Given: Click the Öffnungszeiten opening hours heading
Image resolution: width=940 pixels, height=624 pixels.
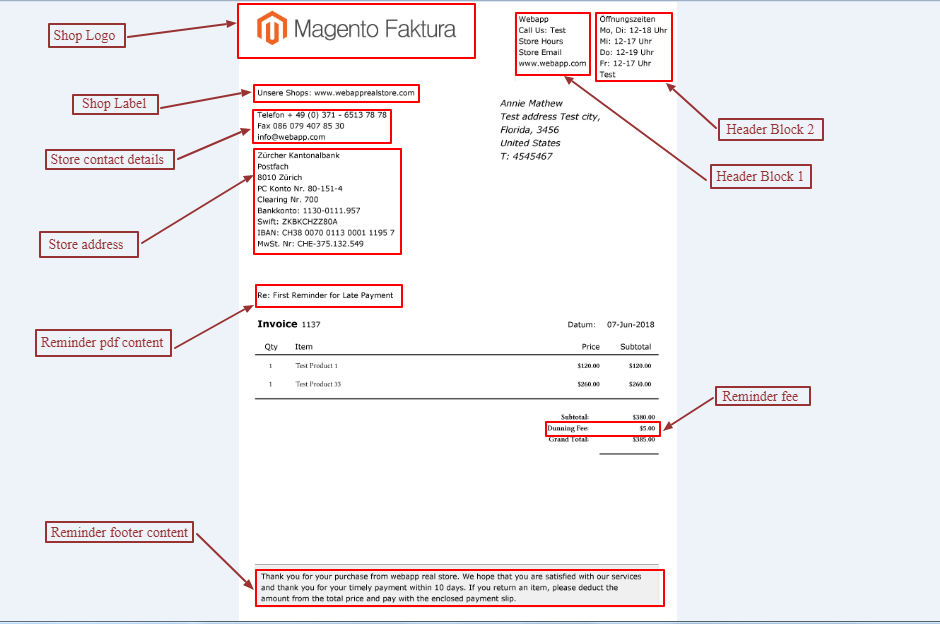Looking at the screenshot, I should click(626, 19).
